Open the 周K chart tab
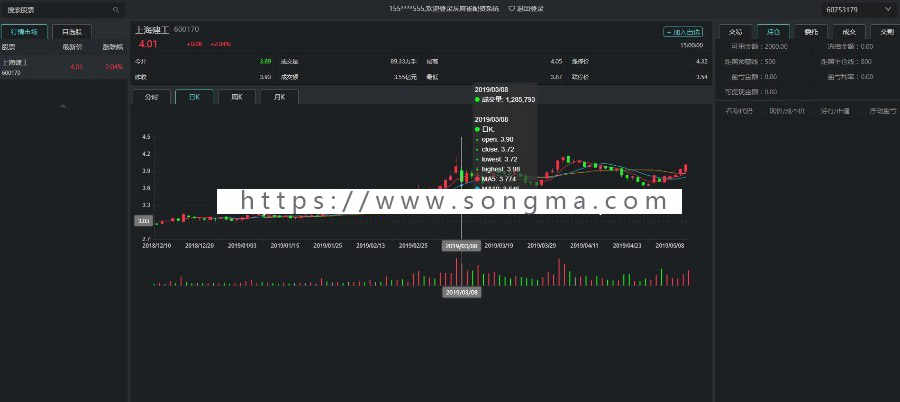 [237, 96]
